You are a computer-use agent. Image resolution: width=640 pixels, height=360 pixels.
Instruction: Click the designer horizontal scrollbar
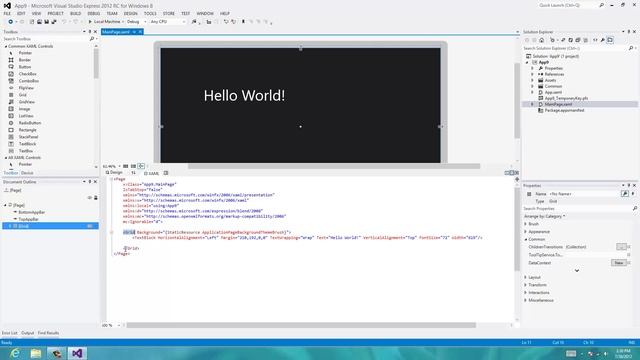click(334, 166)
